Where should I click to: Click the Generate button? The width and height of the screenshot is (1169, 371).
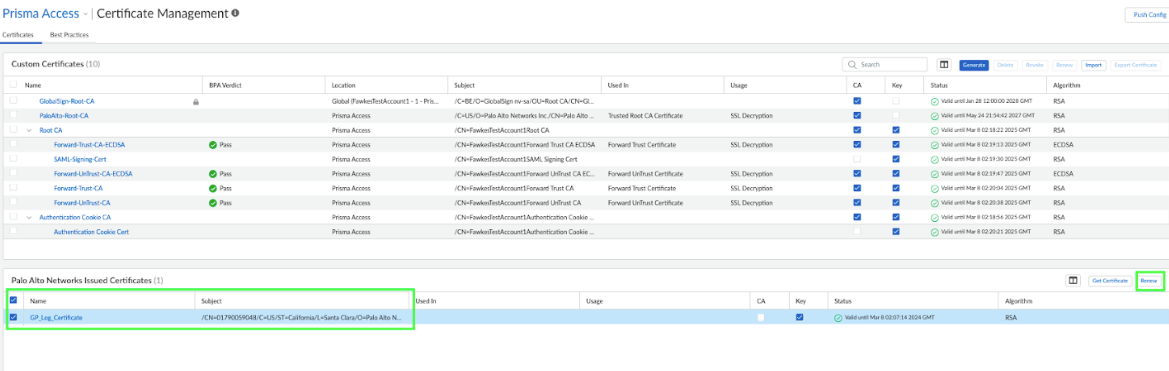pyautogui.click(x=974, y=65)
